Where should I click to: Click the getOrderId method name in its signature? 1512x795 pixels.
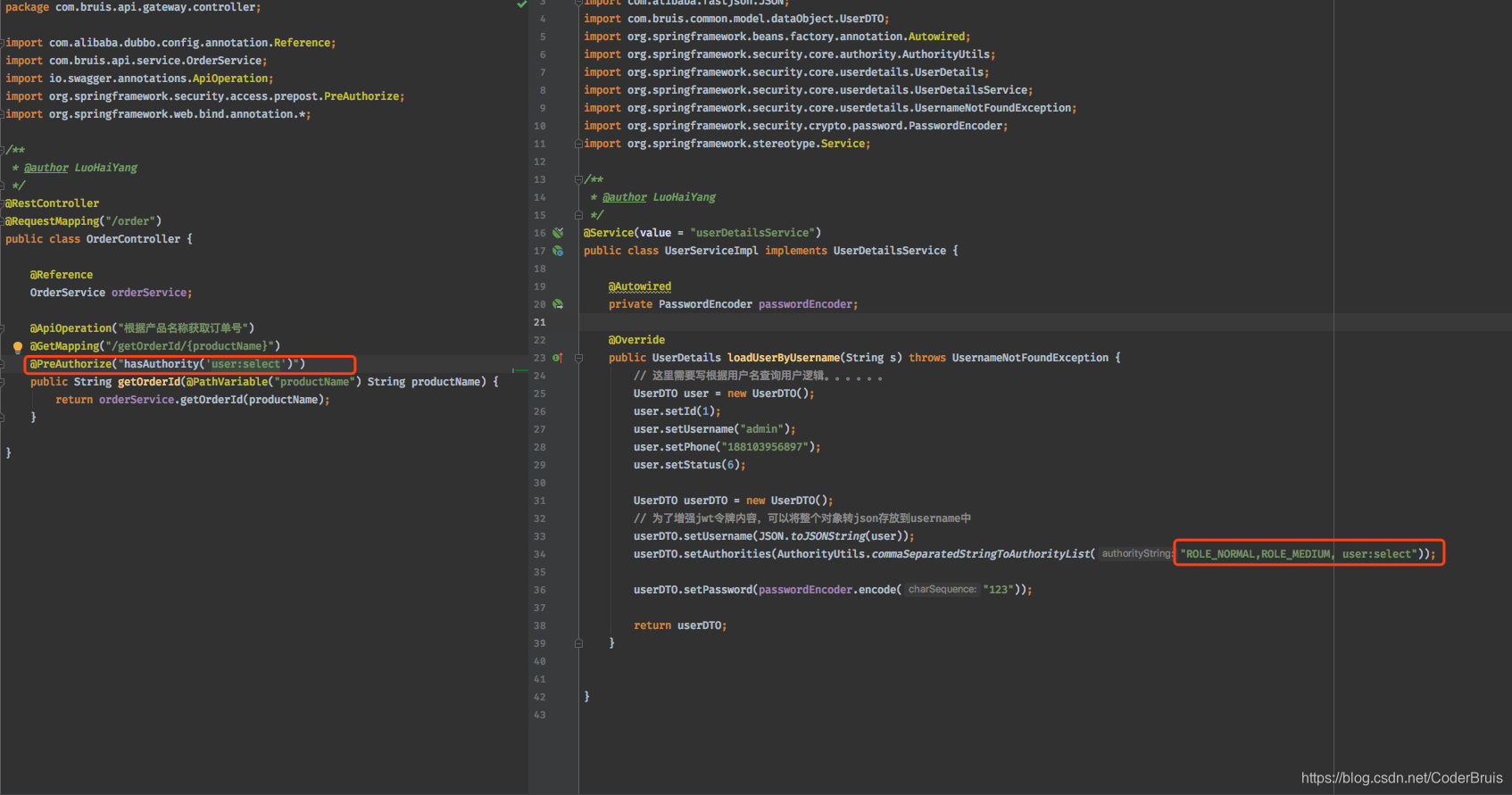(x=149, y=382)
